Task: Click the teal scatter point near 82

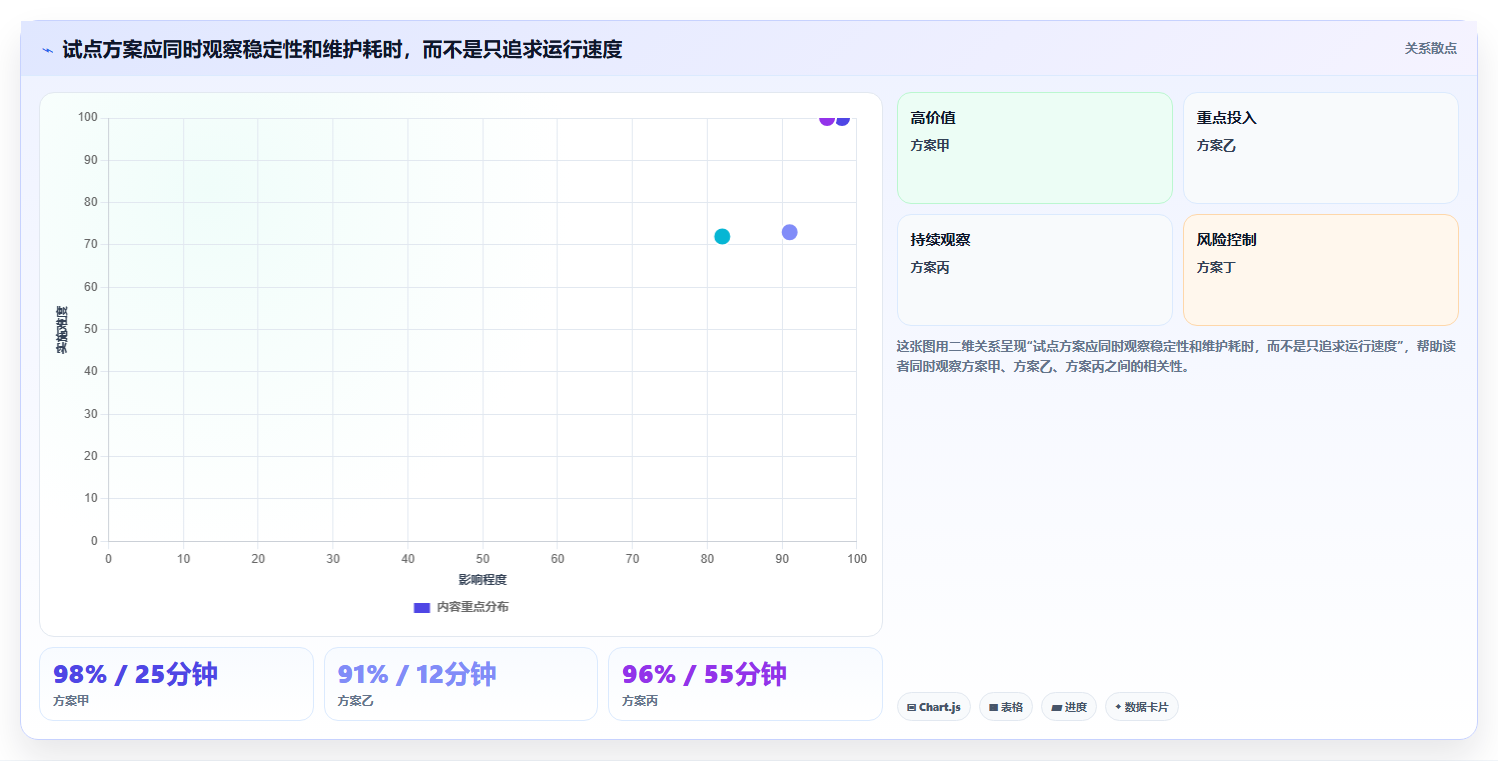Action: coord(722,237)
